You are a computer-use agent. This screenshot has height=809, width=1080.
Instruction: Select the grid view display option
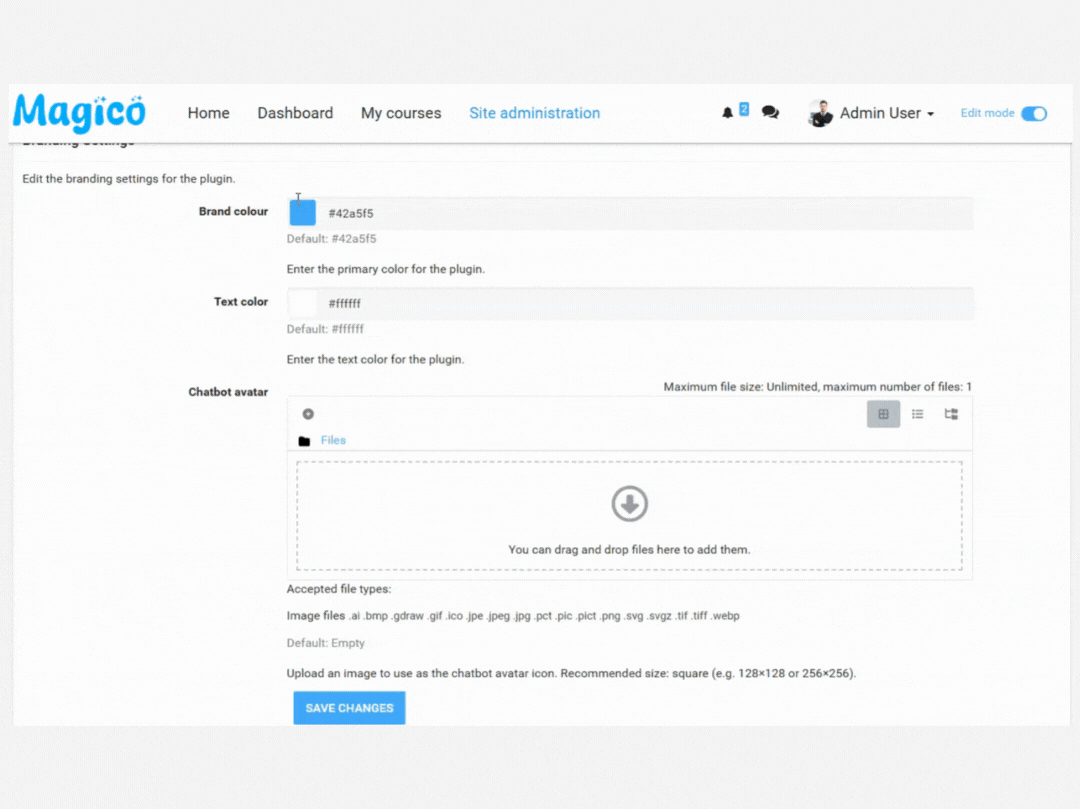[x=883, y=413]
